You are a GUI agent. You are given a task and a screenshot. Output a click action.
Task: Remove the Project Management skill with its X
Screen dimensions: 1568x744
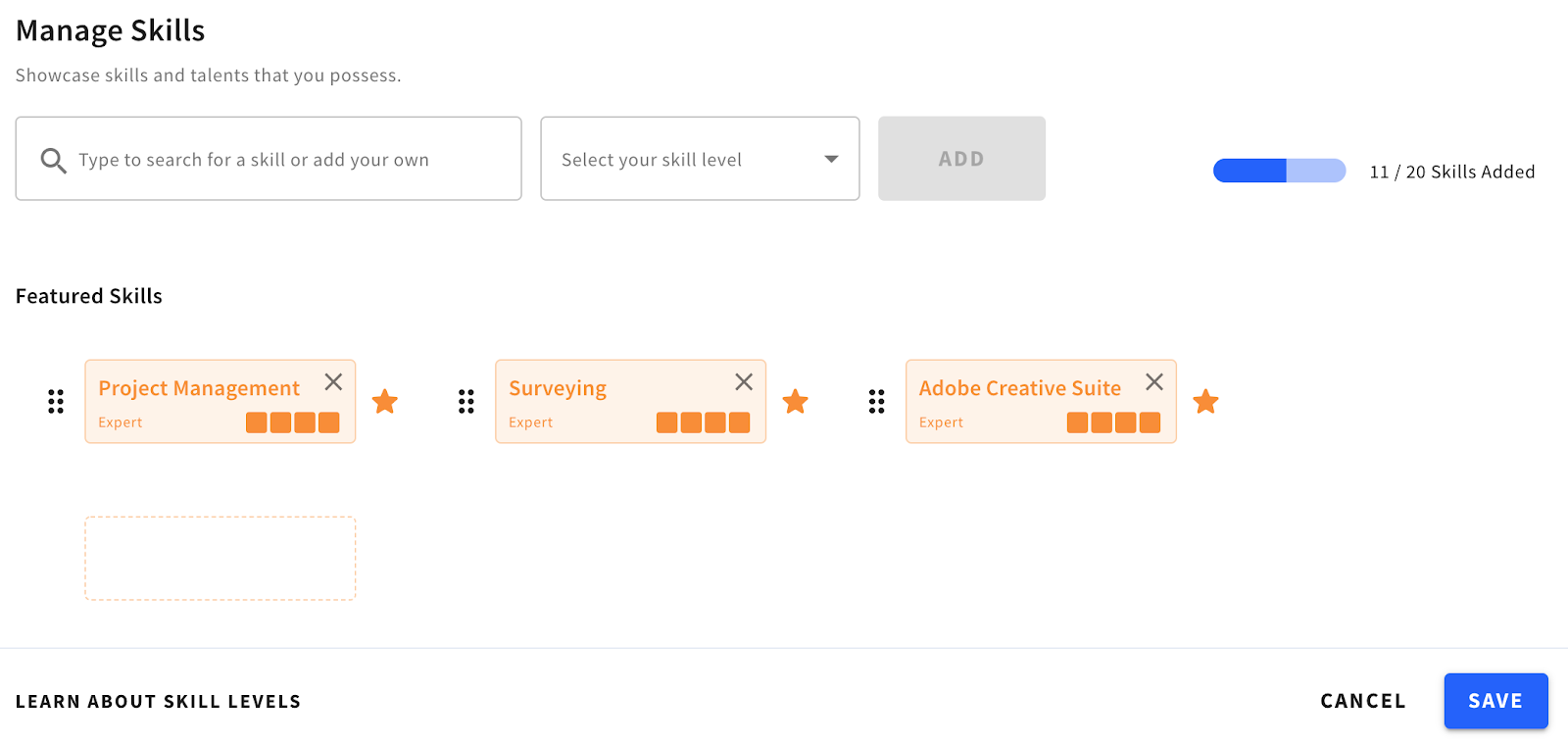333,382
